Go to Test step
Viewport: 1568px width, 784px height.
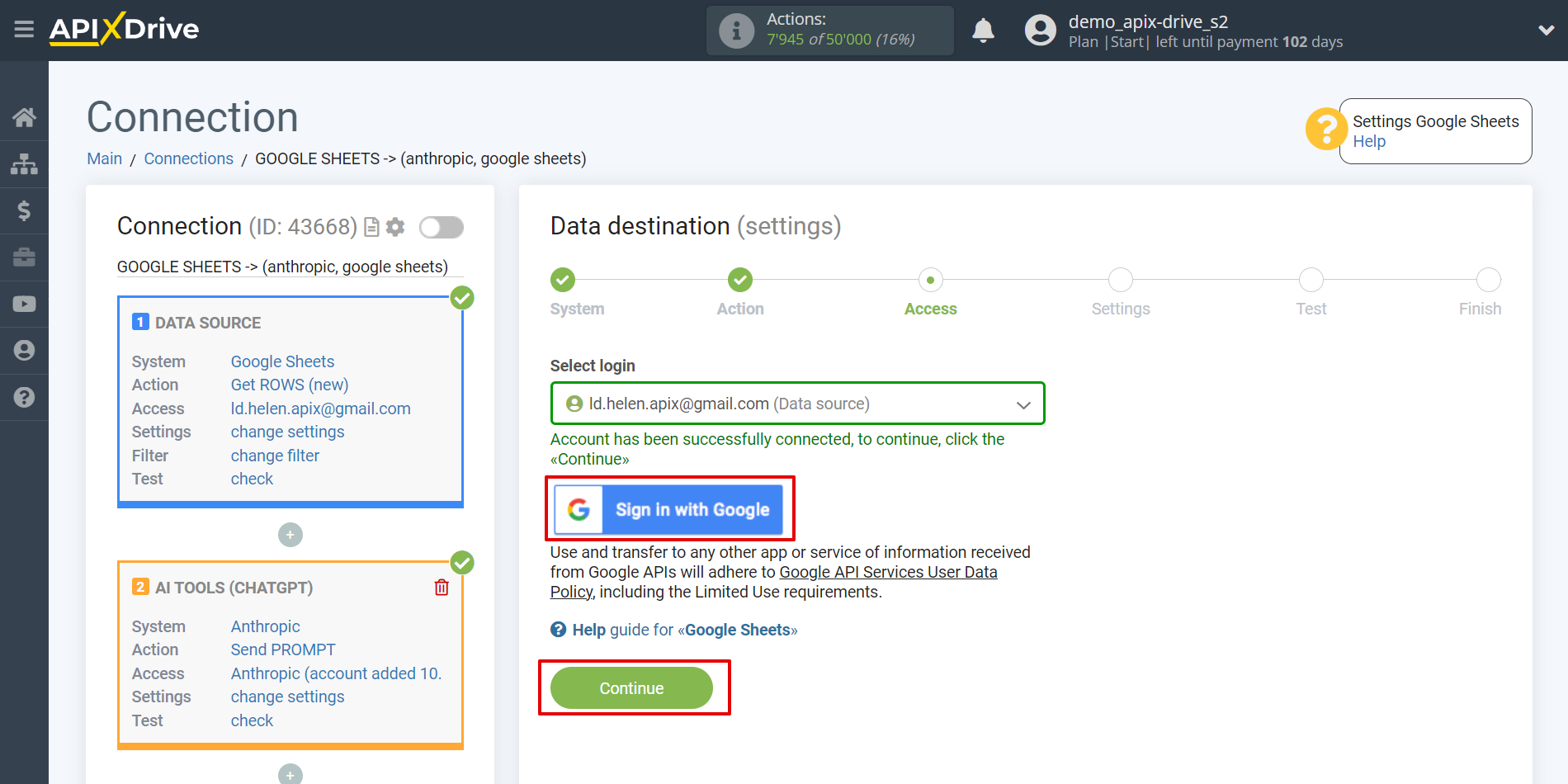click(1311, 281)
